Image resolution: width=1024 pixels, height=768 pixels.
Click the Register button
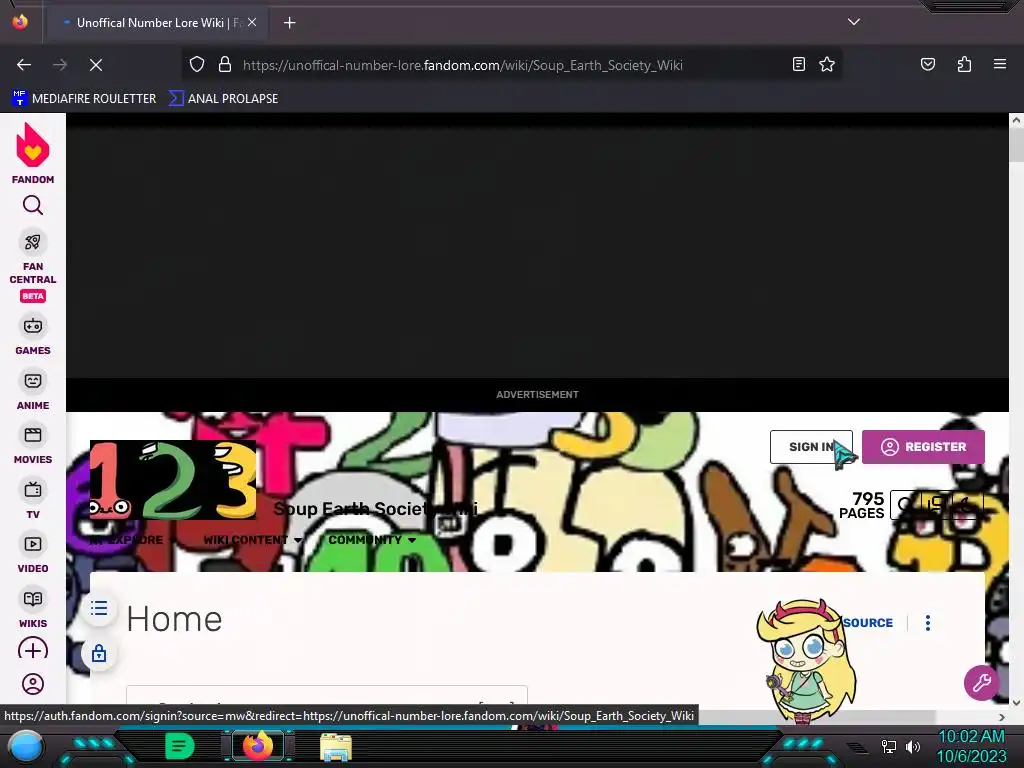tap(923, 447)
